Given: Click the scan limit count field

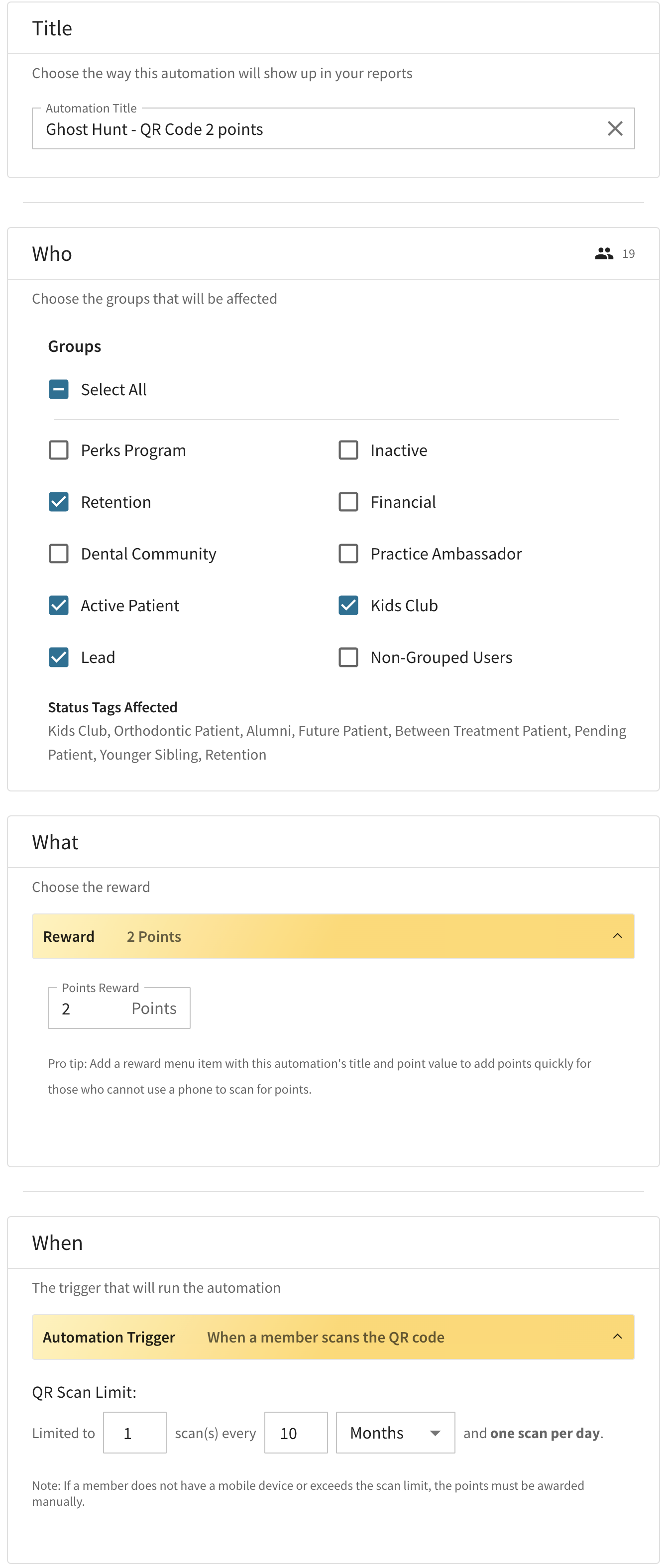Looking at the screenshot, I should click(x=134, y=1432).
